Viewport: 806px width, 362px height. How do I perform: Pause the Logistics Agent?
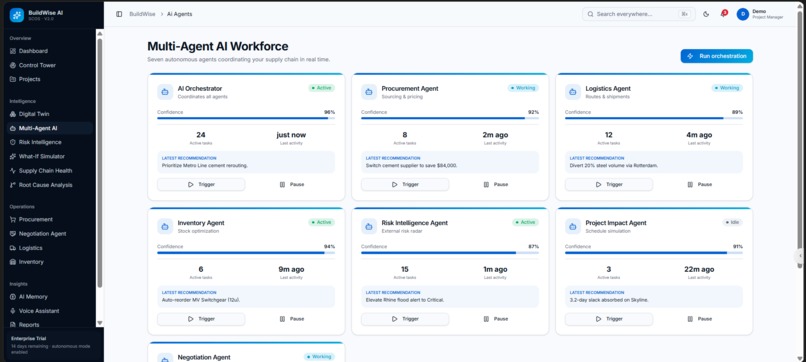700,185
